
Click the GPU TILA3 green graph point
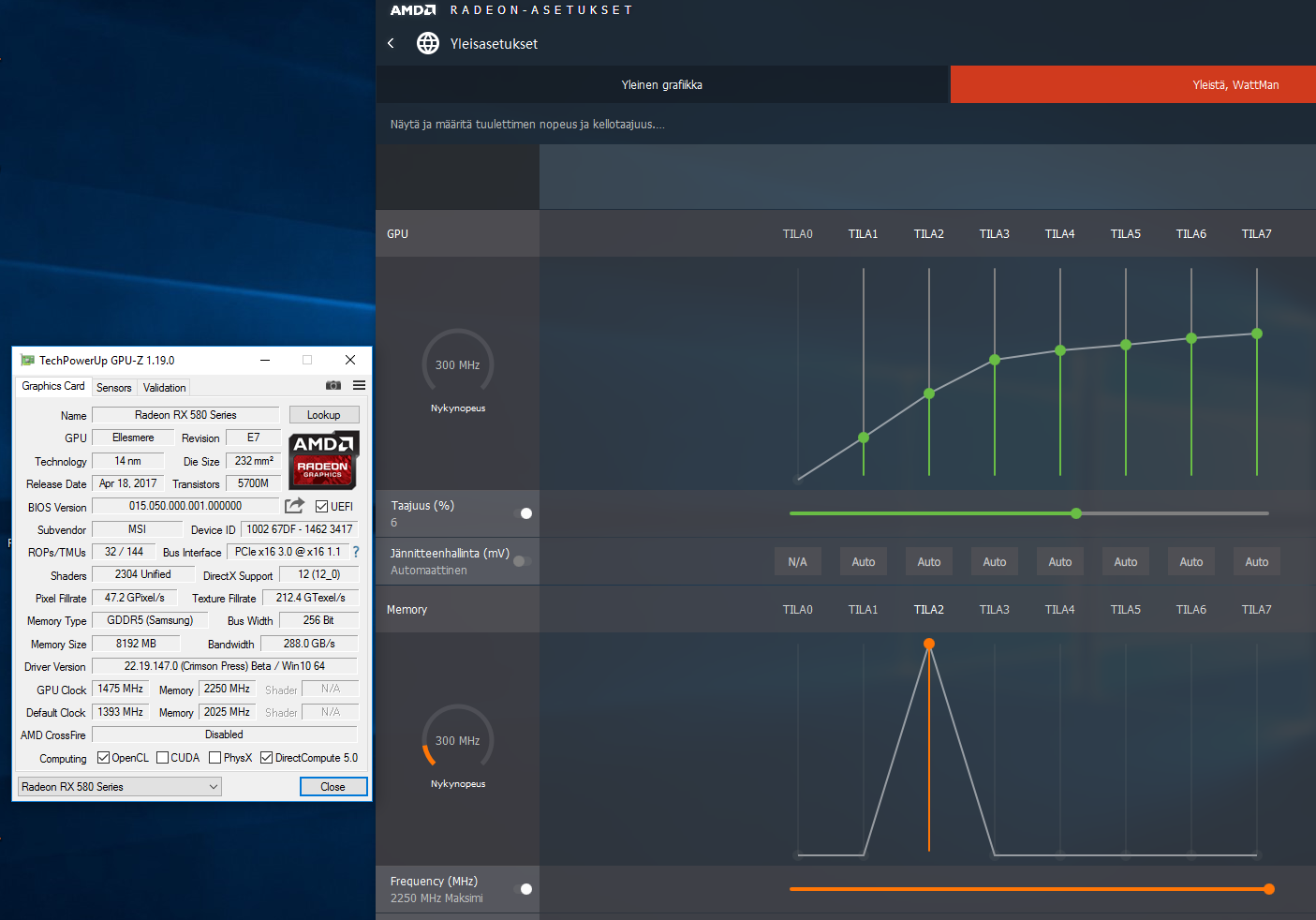tap(995, 360)
